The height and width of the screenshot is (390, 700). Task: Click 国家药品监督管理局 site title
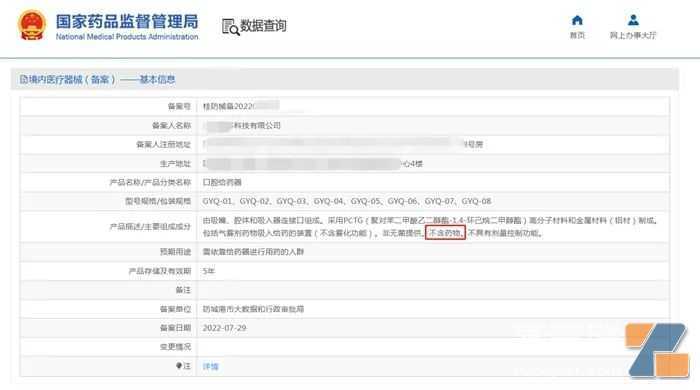(127, 21)
